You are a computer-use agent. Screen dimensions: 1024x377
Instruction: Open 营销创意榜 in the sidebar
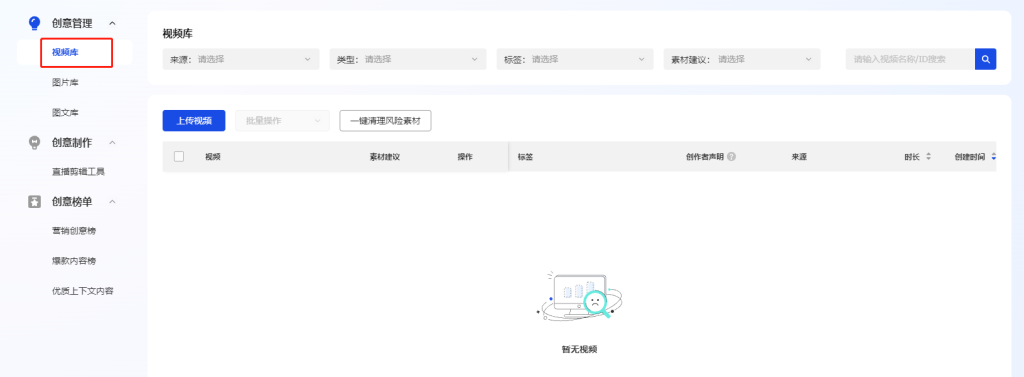[74, 231]
